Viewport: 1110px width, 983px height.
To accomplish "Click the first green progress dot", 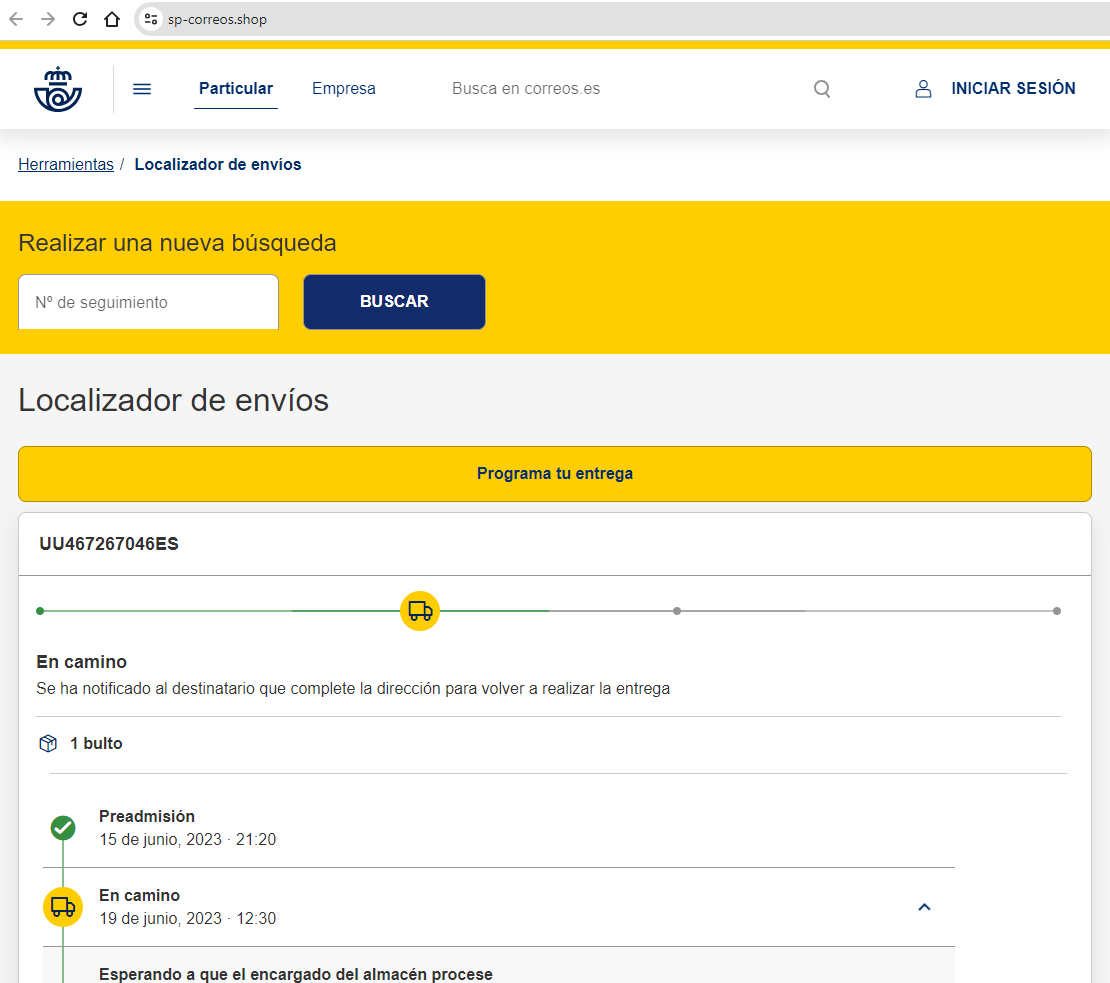I will pyautogui.click(x=40, y=611).
